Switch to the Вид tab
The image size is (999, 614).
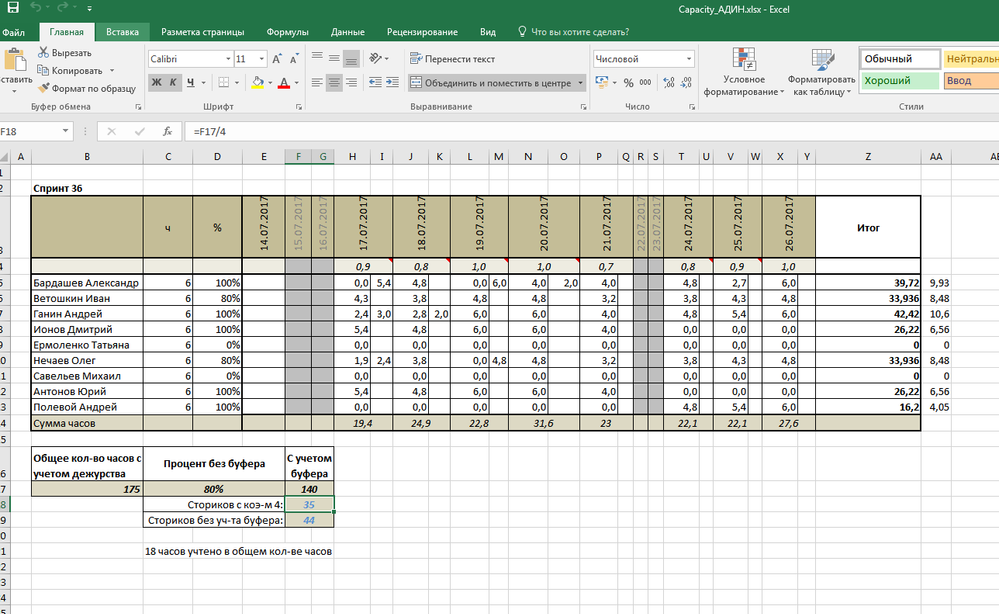click(x=487, y=32)
